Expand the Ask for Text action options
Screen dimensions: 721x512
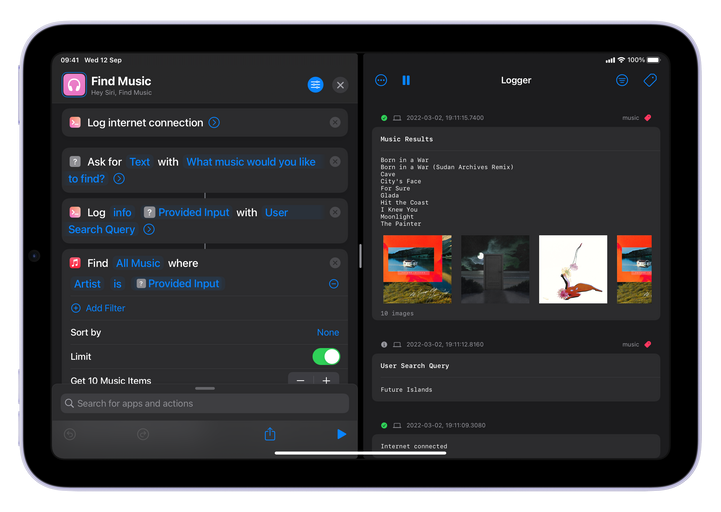point(119,178)
